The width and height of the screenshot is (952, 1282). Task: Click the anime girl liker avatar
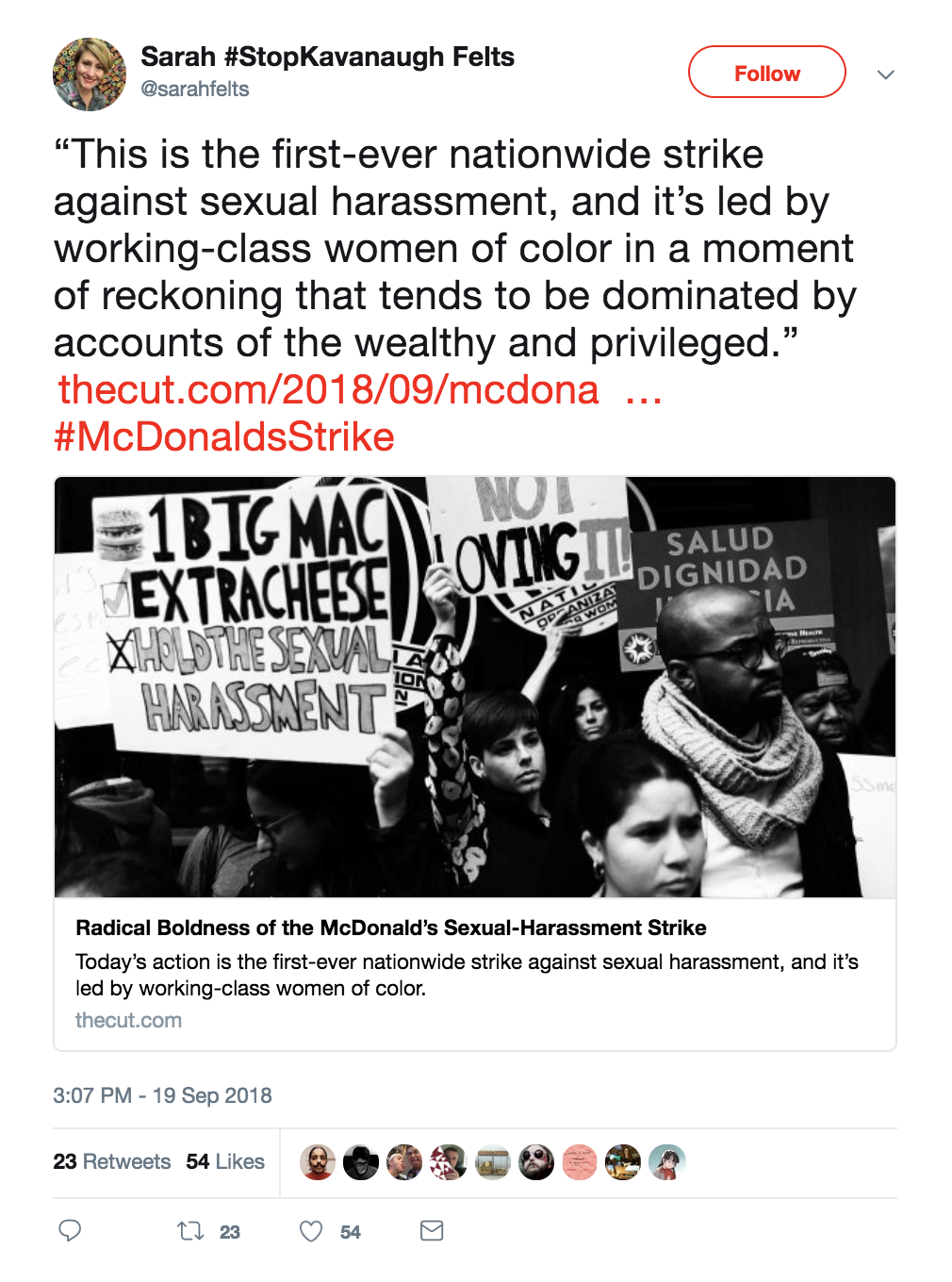coord(666,1162)
